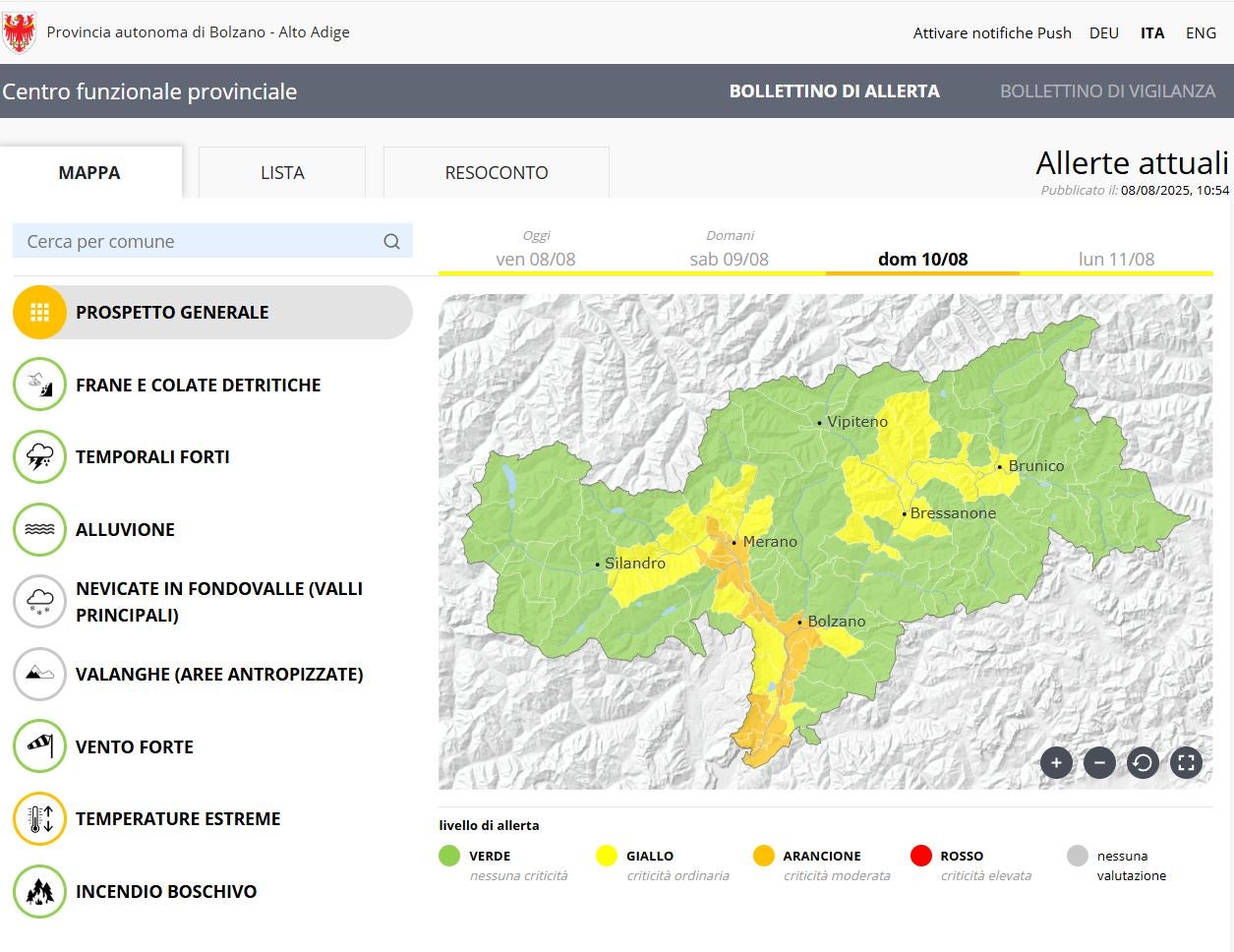The width and height of the screenshot is (1234, 952).
Task: Pick the Vento Forte windsock icon
Action: (39, 746)
